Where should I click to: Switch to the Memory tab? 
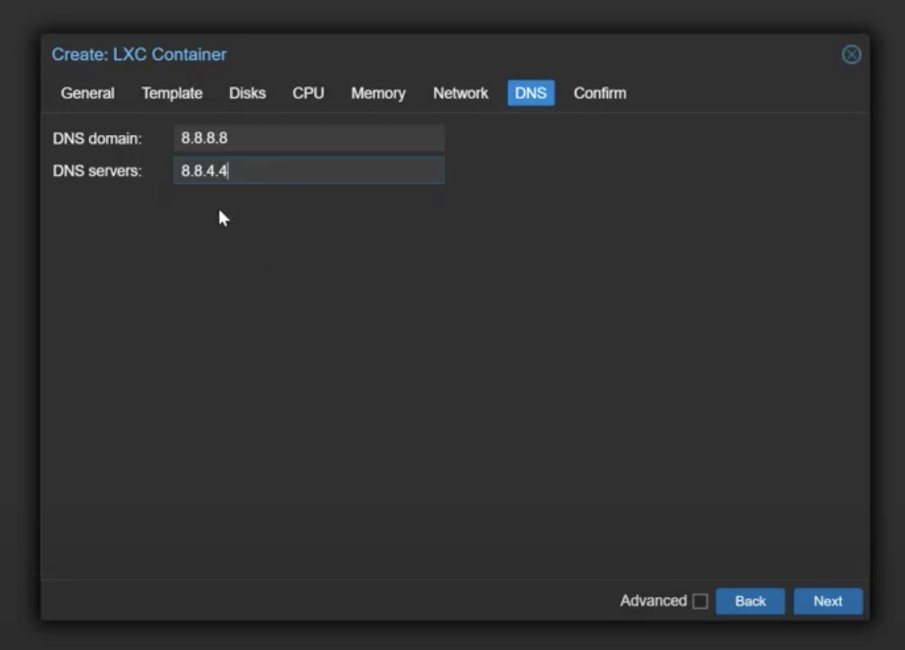(x=378, y=93)
